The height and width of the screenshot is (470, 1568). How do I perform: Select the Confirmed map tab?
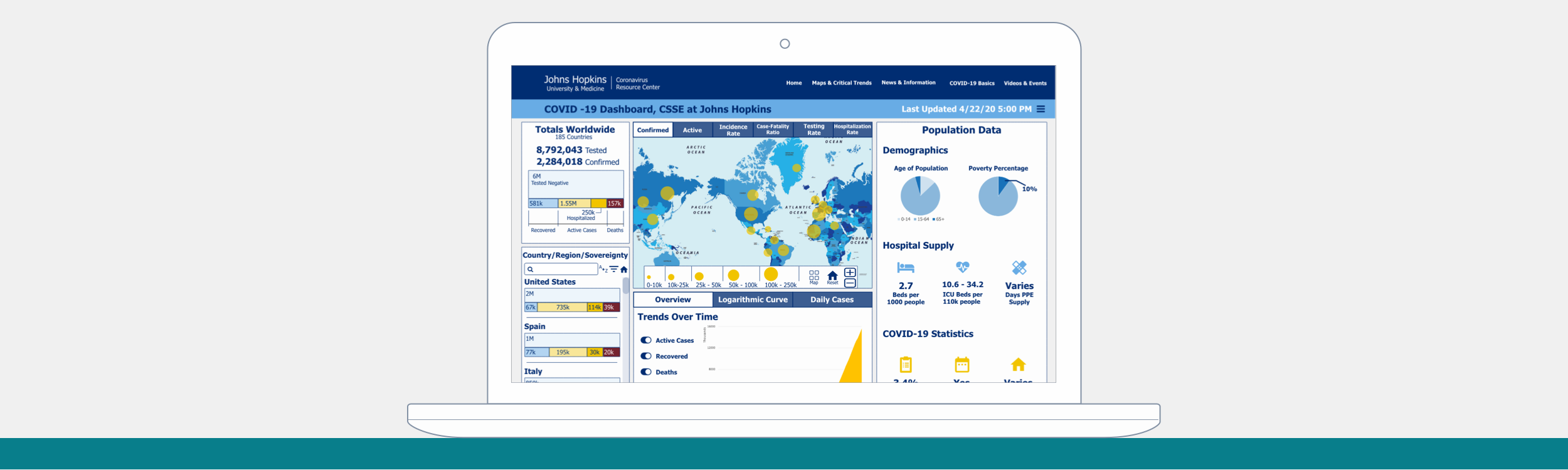pyautogui.click(x=653, y=130)
